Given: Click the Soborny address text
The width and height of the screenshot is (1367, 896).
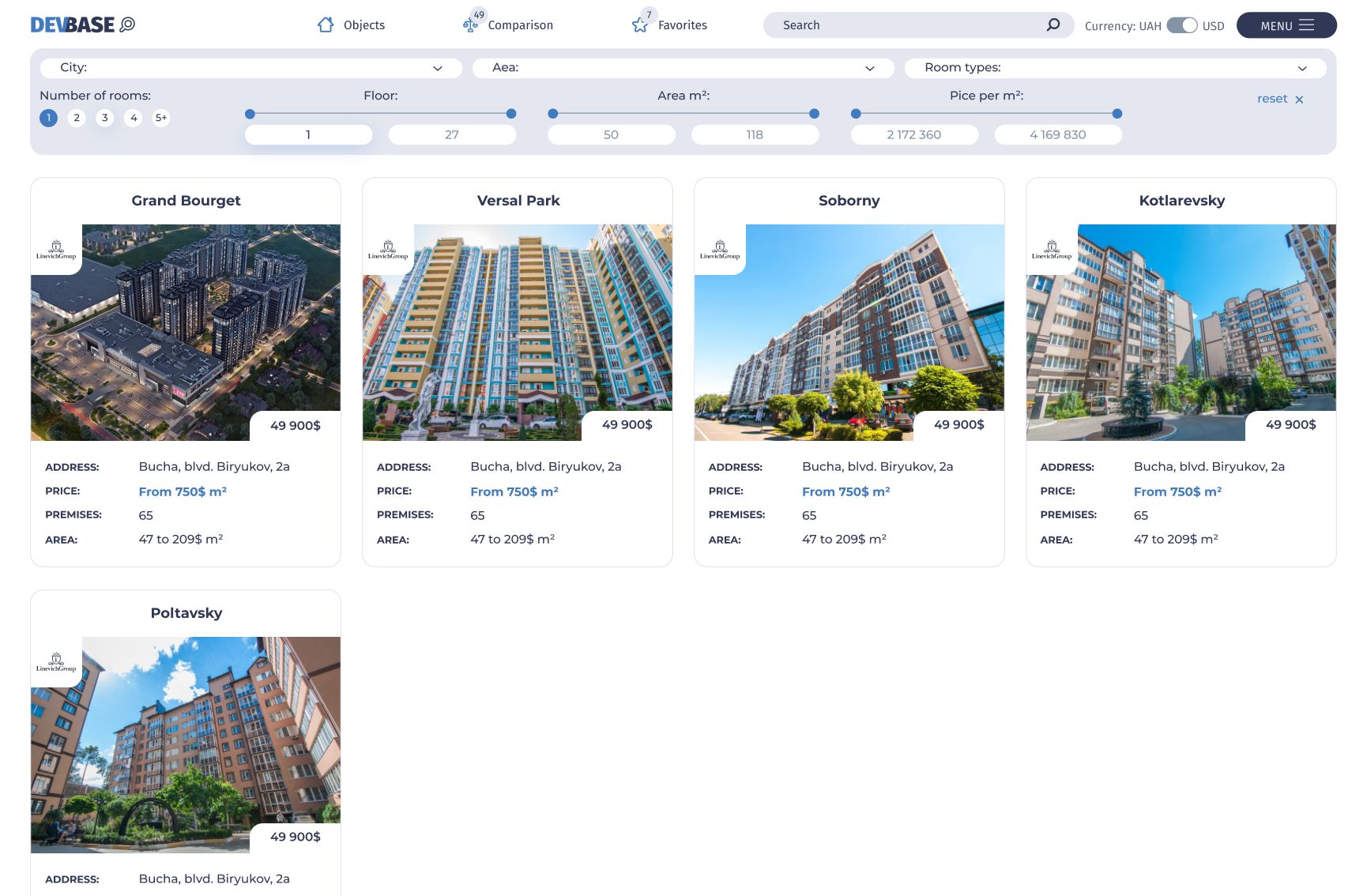Looking at the screenshot, I should [x=878, y=467].
